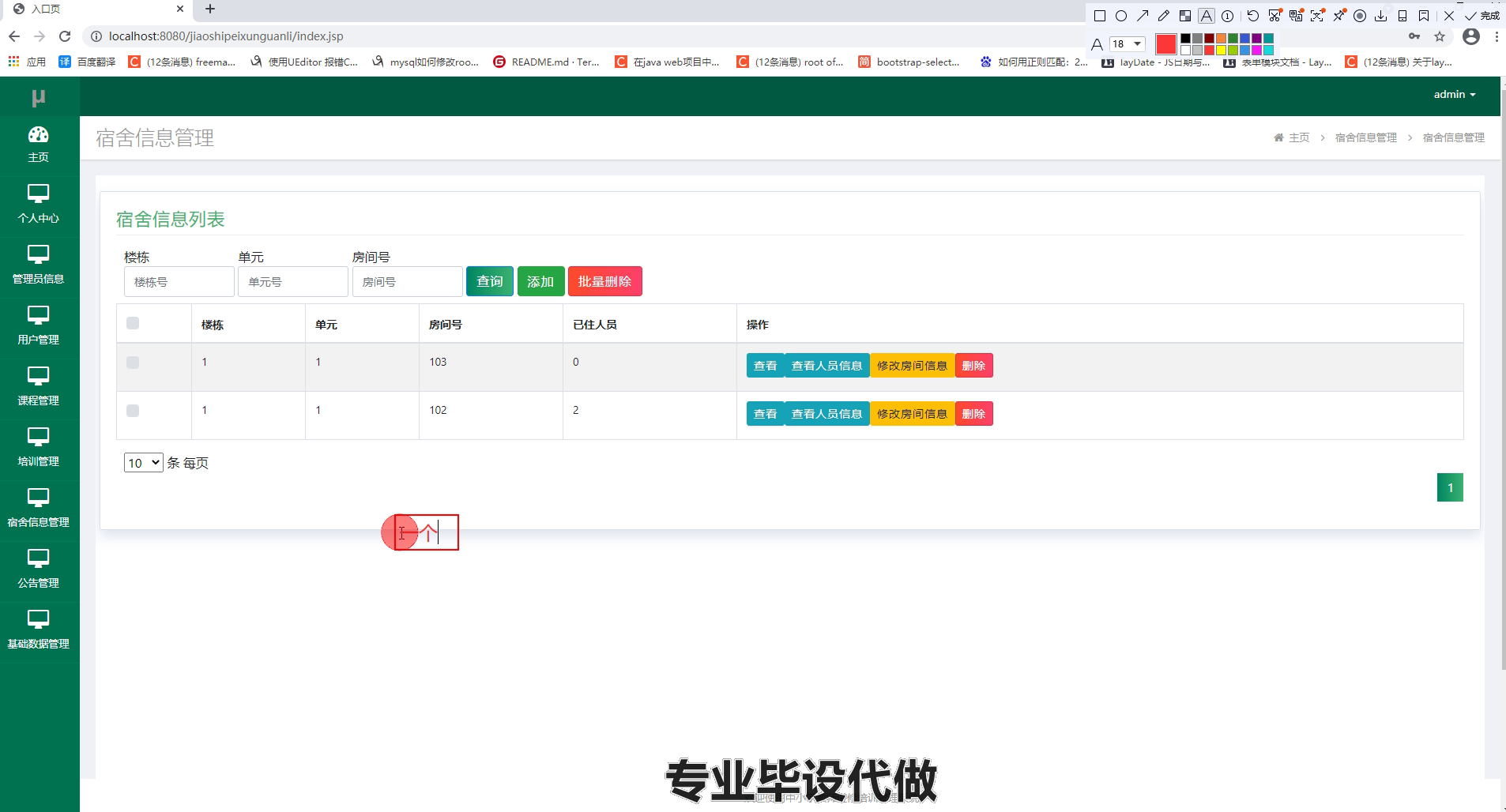
Task: Click the 批量删除 button
Action: tap(605, 281)
